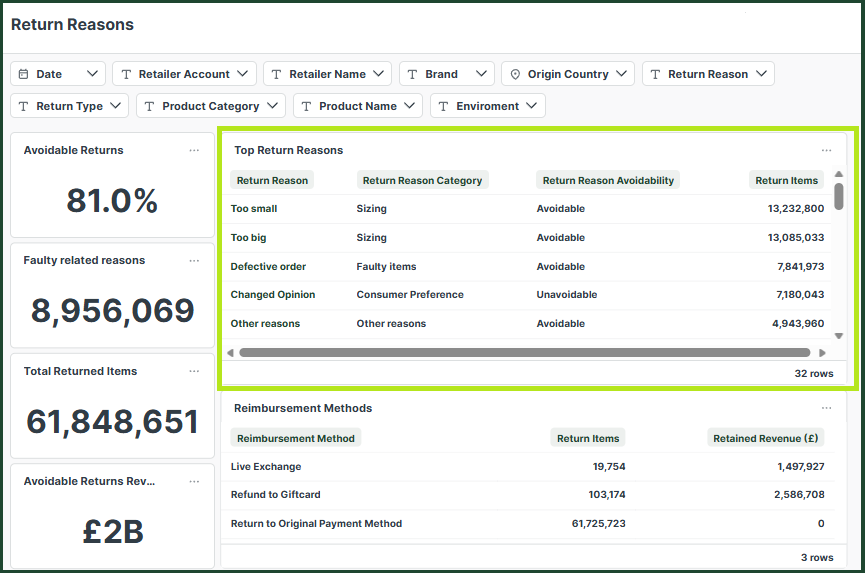Screen dimensions: 865x573
Task: Click the 7,841,973 return items value
Action: 800,266
